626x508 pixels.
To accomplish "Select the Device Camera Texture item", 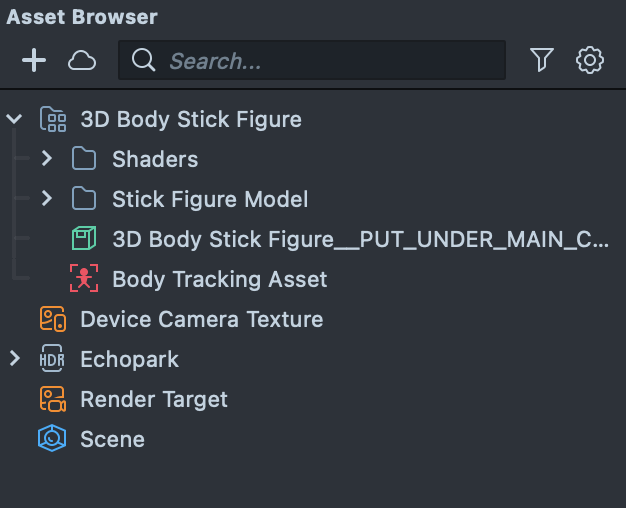I will (201, 319).
